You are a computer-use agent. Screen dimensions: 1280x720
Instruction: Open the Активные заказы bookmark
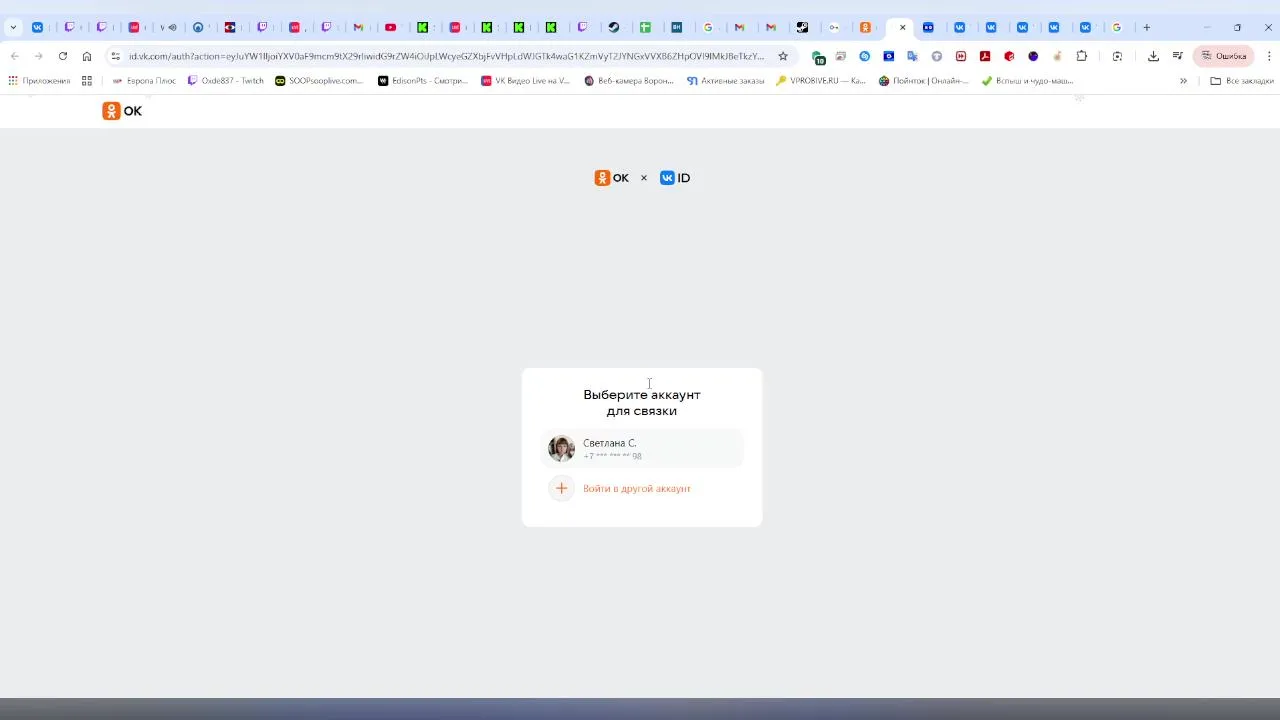point(726,81)
